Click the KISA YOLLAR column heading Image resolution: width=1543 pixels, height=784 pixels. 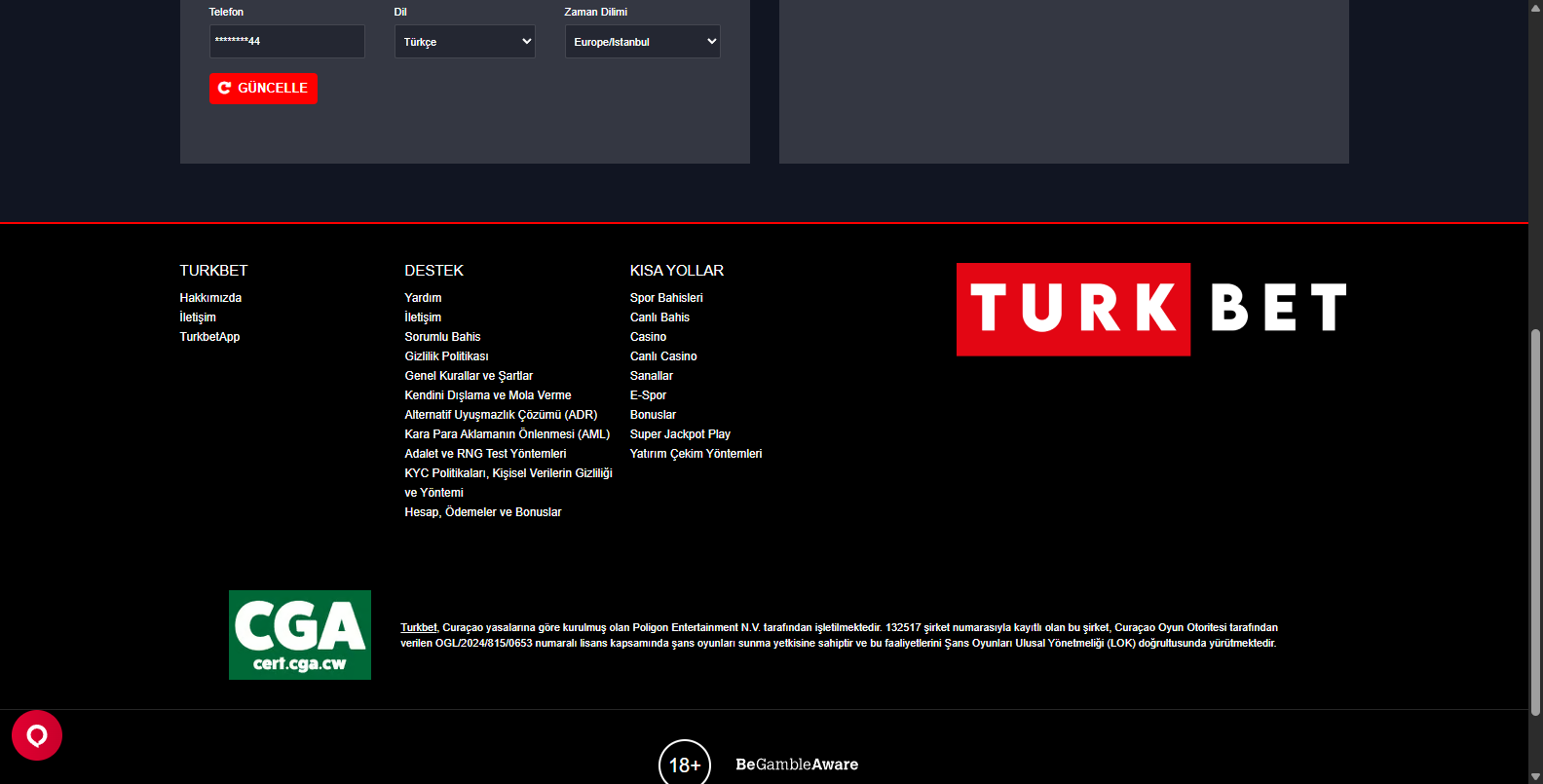point(677,271)
